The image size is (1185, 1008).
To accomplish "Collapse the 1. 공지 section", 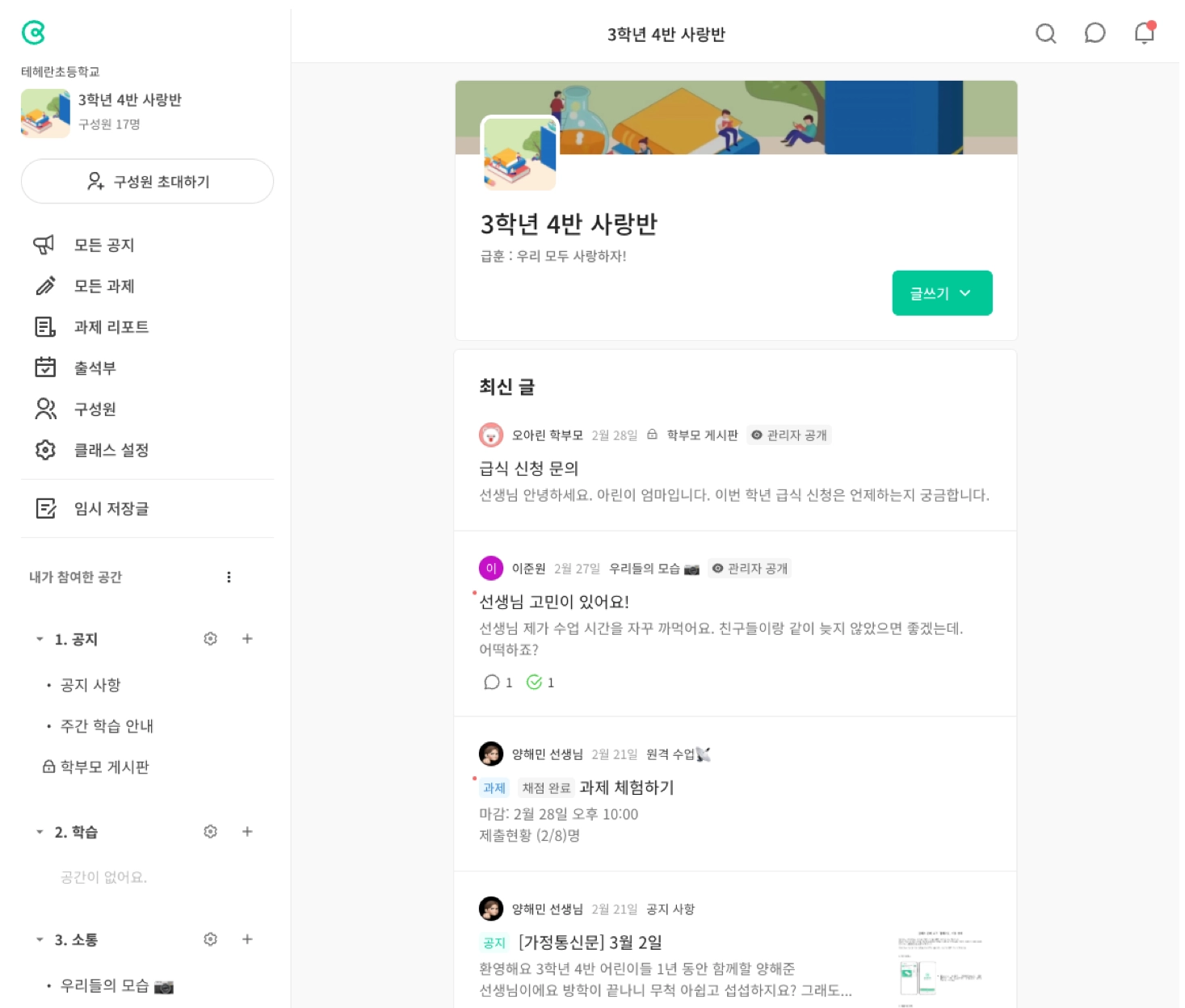I will [x=40, y=639].
